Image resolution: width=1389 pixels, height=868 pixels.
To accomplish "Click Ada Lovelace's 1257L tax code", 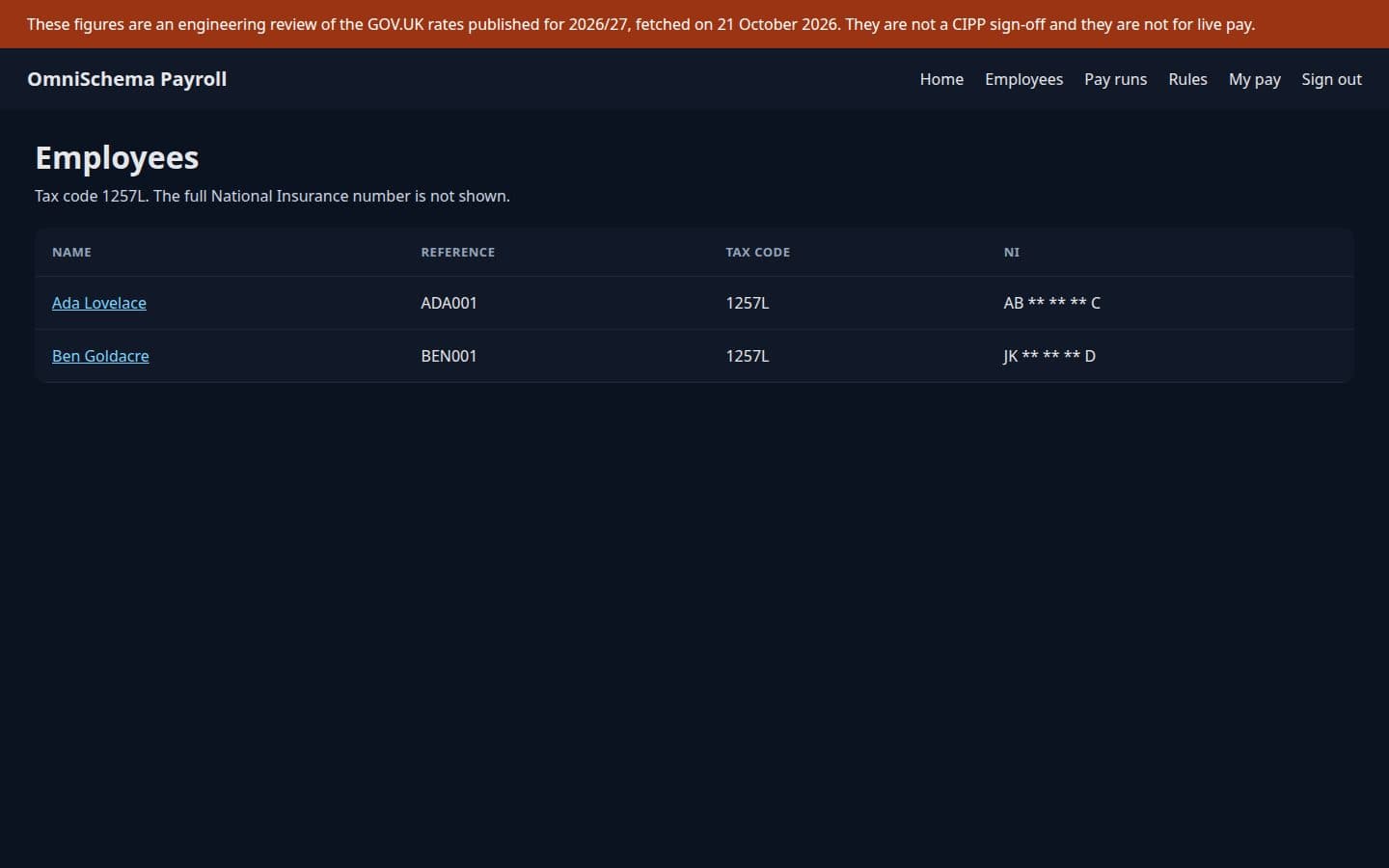I will pyautogui.click(x=748, y=303).
